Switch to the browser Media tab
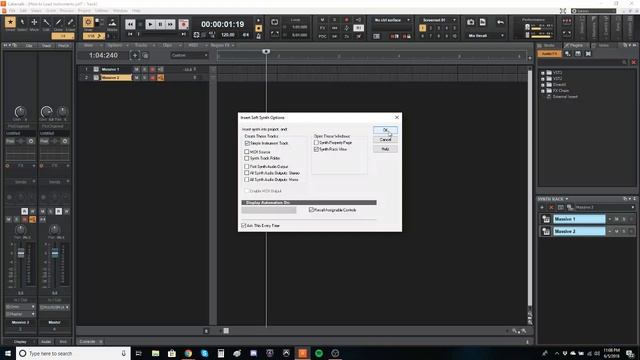 (549, 45)
